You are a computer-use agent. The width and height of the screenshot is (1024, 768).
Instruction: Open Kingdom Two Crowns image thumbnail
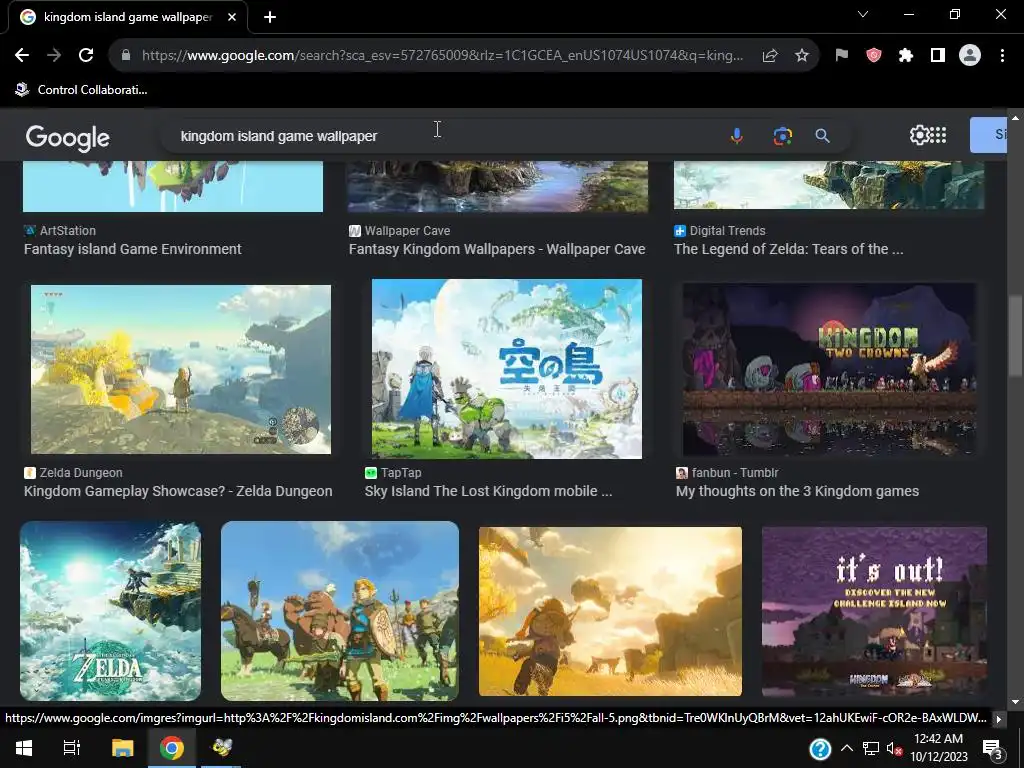pyautogui.click(x=829, y=369)
